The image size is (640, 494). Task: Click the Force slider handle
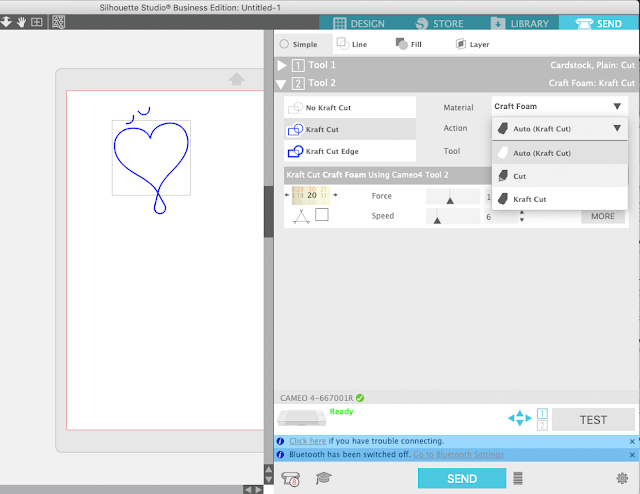[450, 200]
